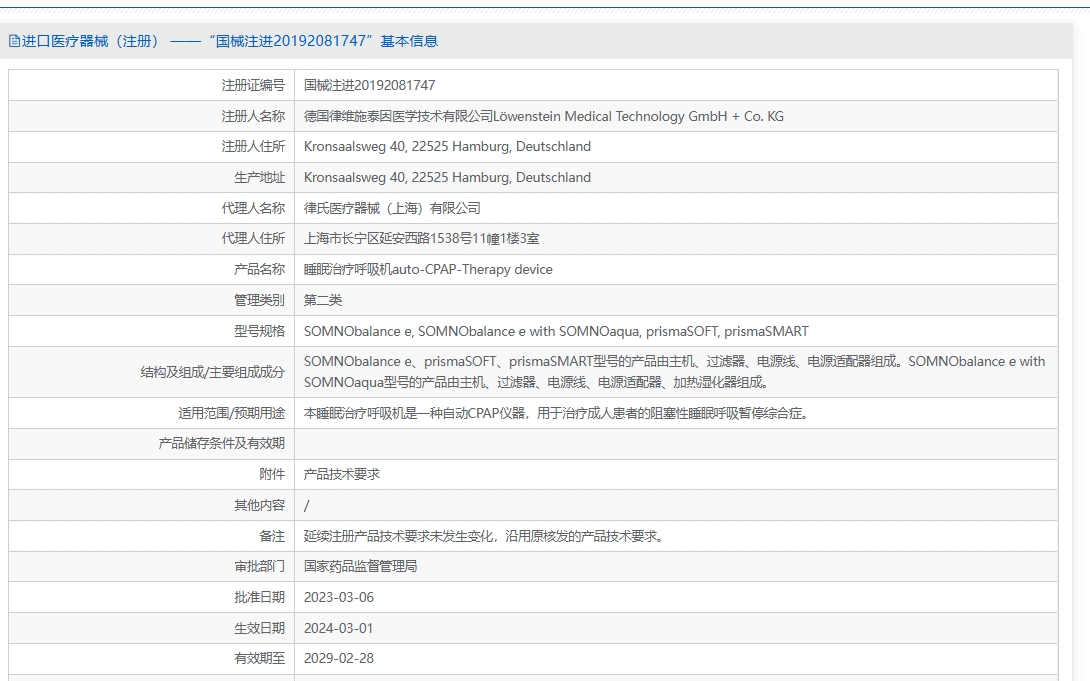Viewport: 1090px width, 681px height.
Task: Click the "备注" row label
Action: pos(272,536)
